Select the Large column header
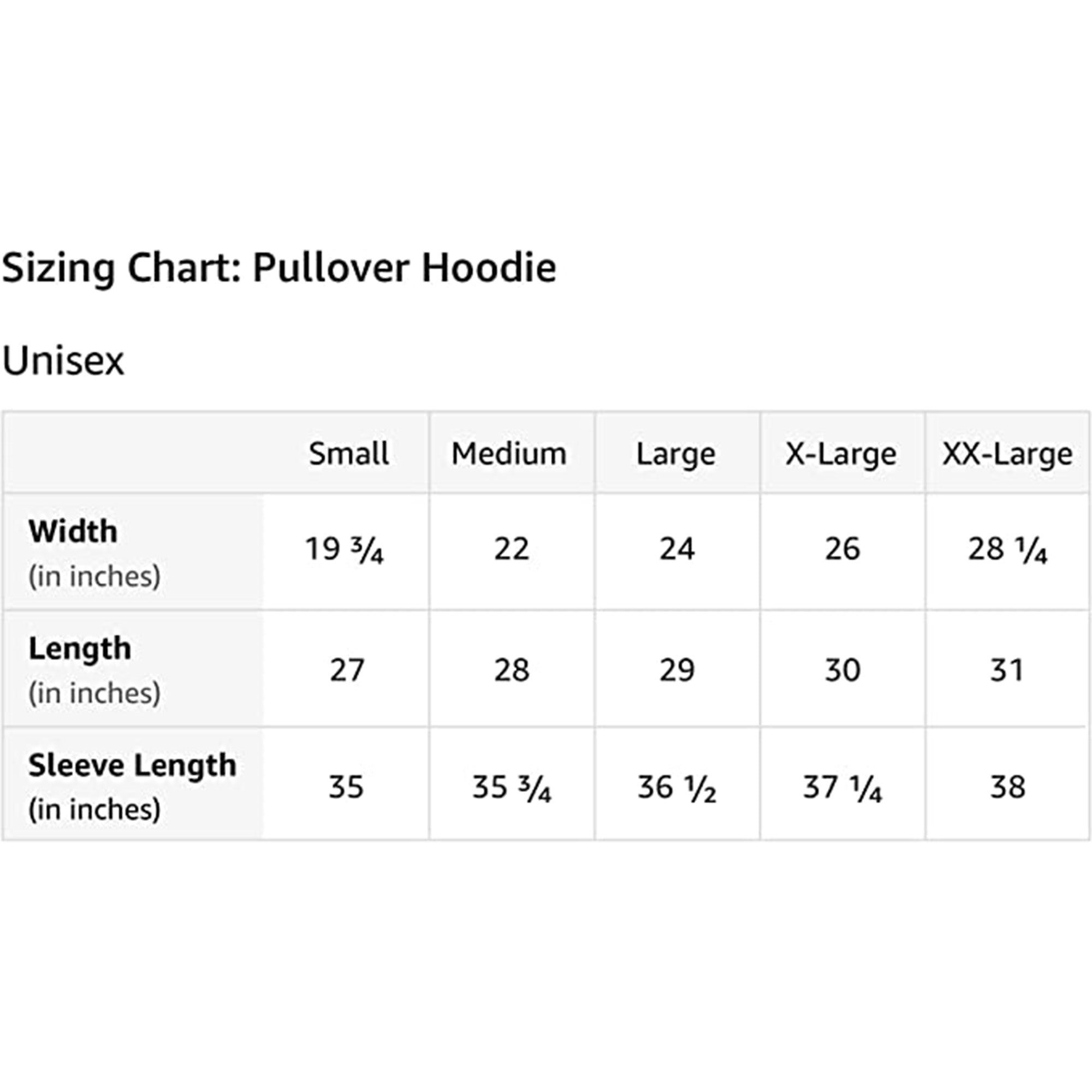 point(675,454)
